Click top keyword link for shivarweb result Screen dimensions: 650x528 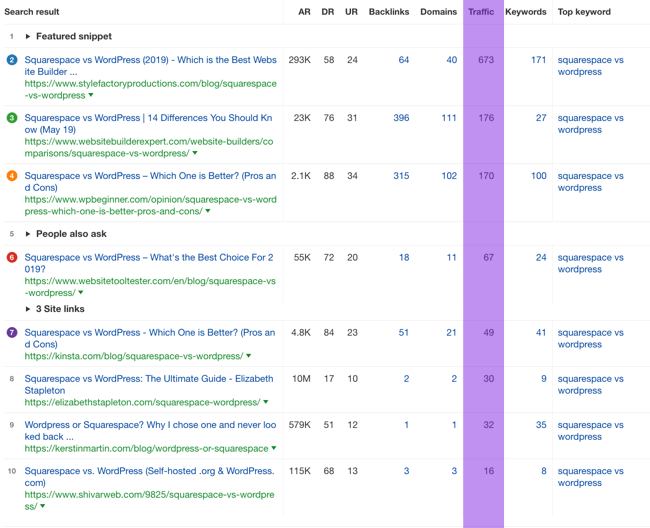pyautogui.click(x=590, y=477)
